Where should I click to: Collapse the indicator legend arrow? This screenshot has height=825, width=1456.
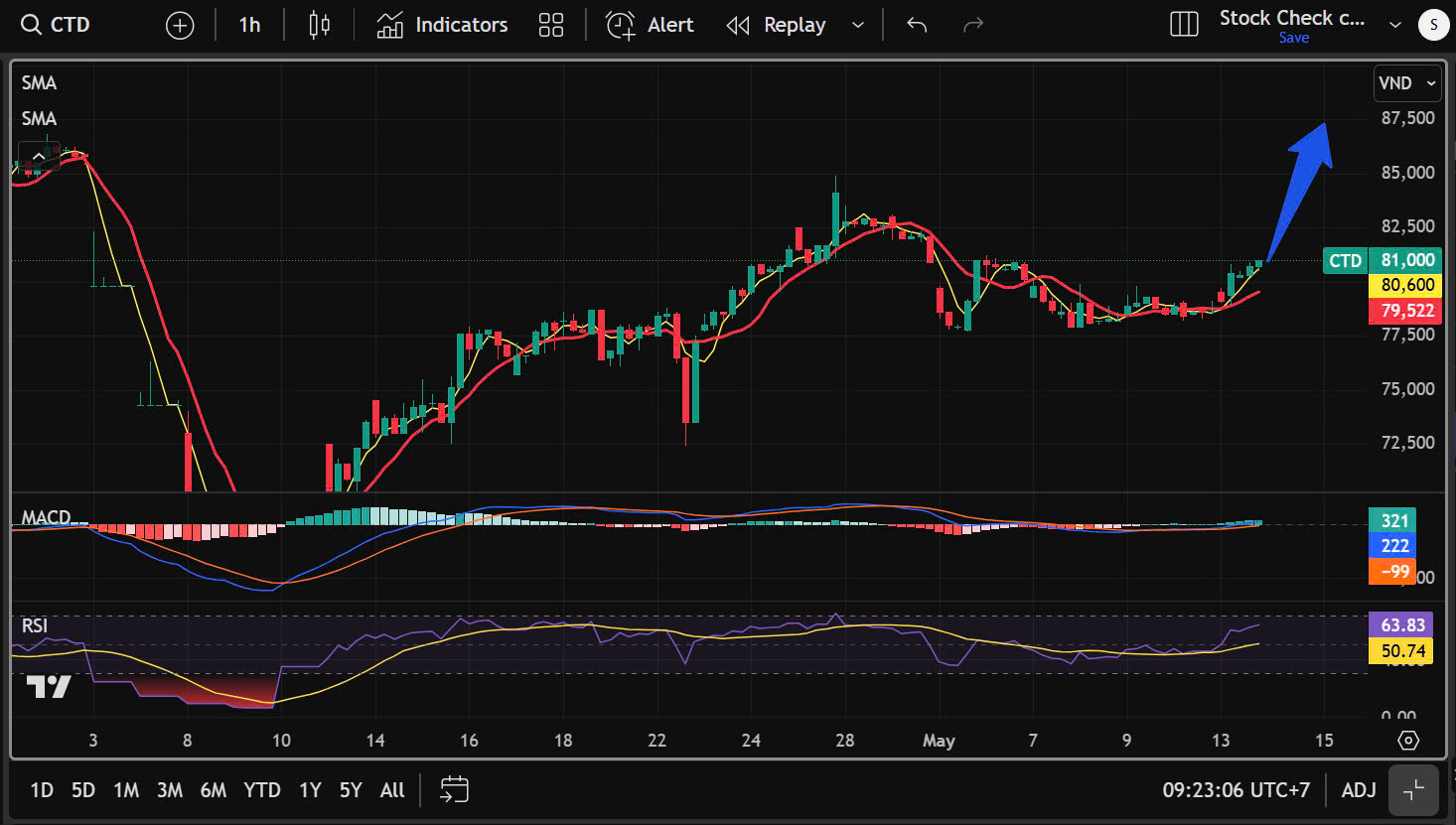(38, 157)
